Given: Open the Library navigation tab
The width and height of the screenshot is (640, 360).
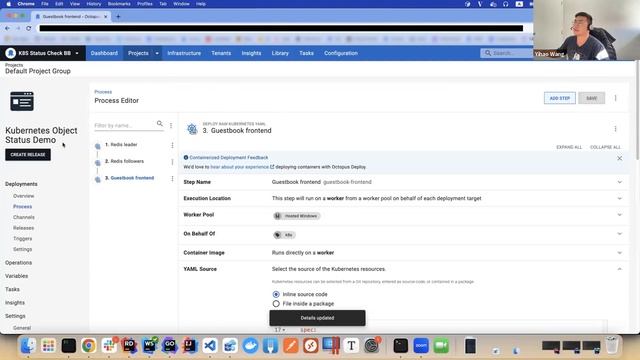Looking at the screenshot, I should click(x=280, y=53).
